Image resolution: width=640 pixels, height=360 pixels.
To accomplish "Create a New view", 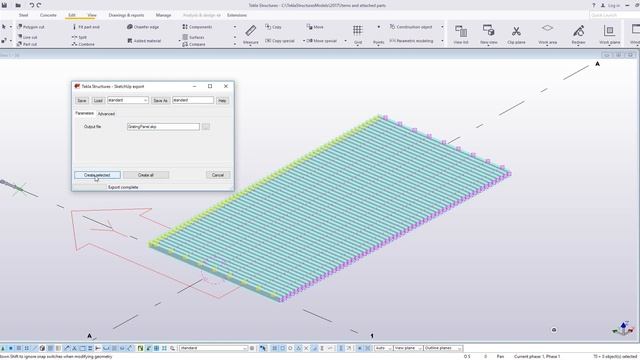I will point(489,34).
